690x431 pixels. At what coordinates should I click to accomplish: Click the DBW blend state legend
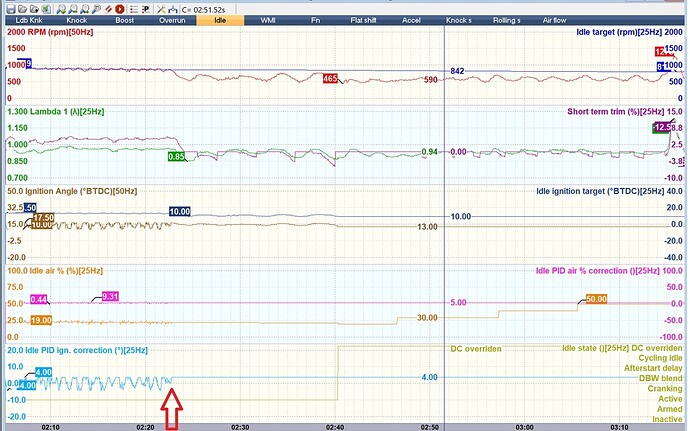(661, 378)
